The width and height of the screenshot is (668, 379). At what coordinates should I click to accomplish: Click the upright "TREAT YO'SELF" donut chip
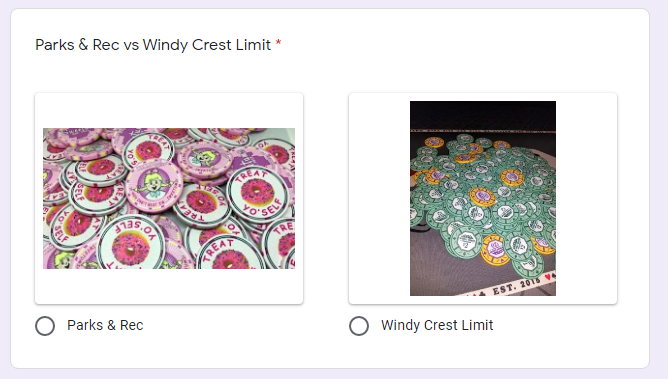(x=258, y=194)
